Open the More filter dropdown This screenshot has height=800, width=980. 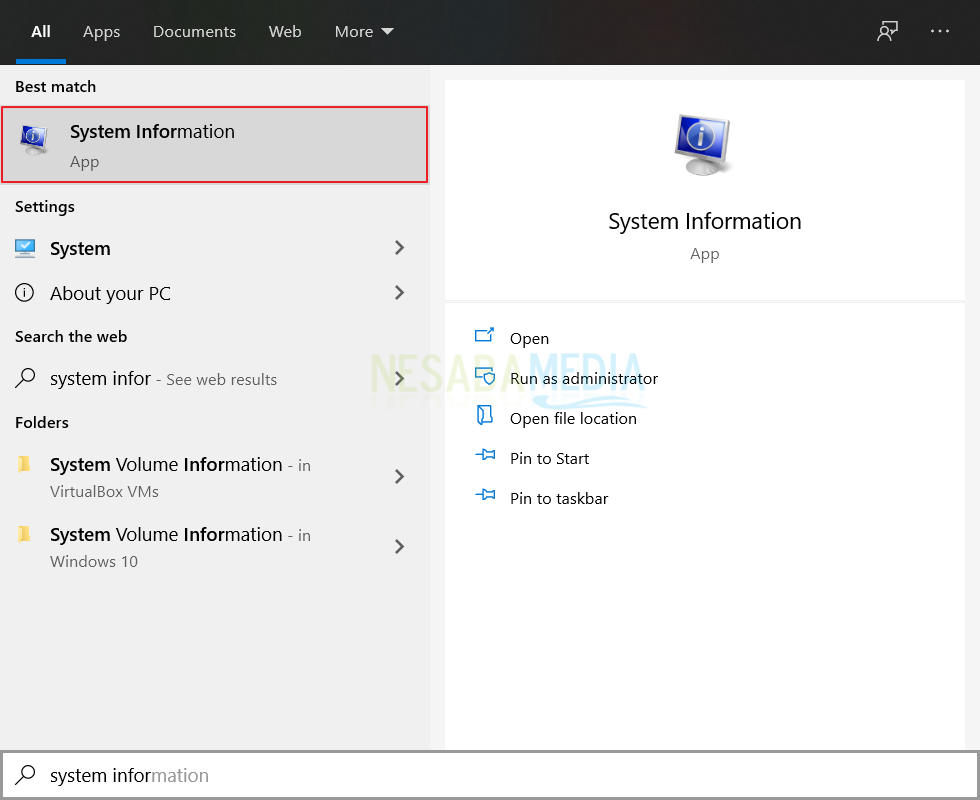pos(364,32)
